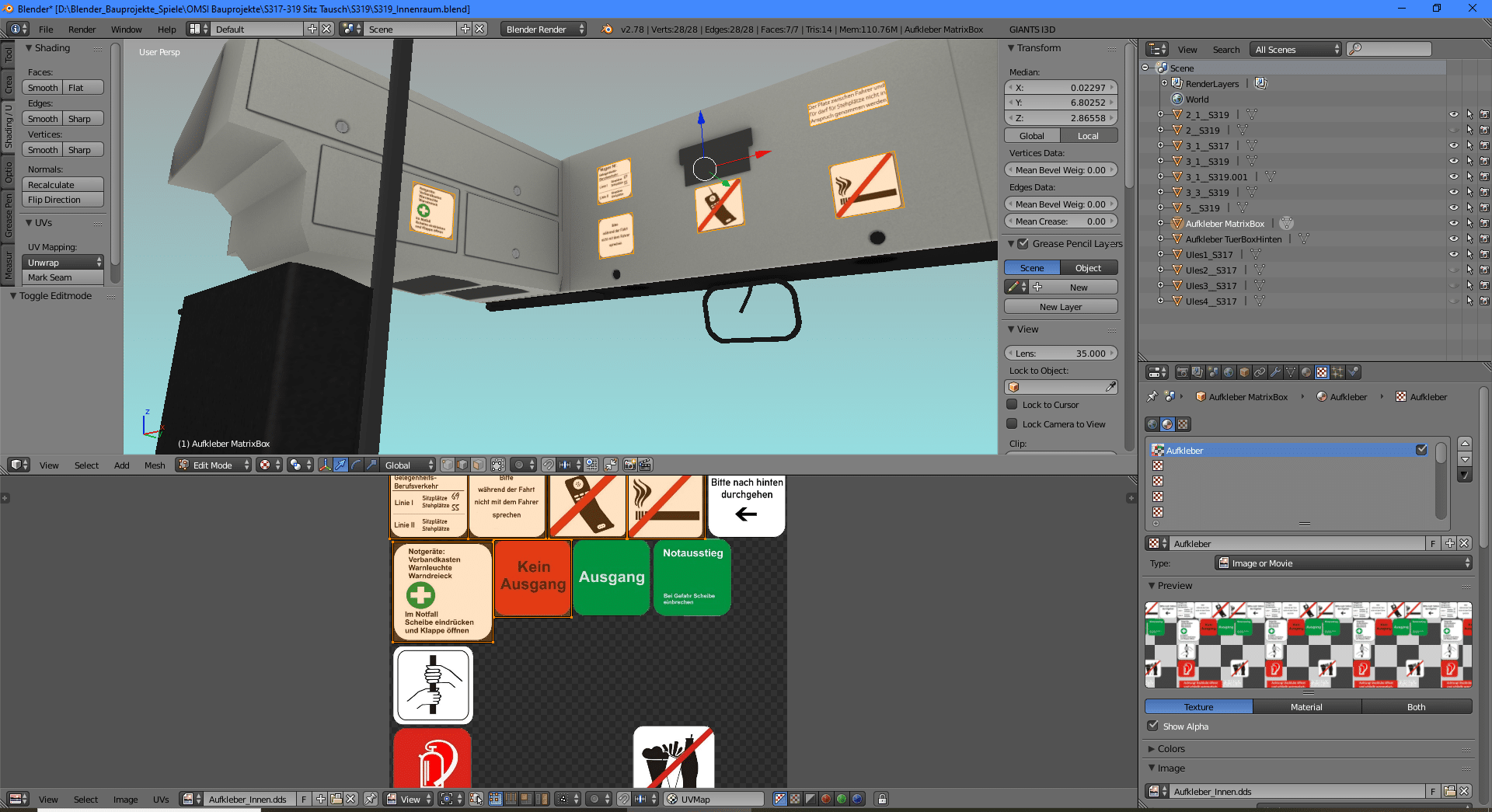Screen dimensions: 1492x812
Task: Click the New Layer button
Action: (x=1061, y=307)
